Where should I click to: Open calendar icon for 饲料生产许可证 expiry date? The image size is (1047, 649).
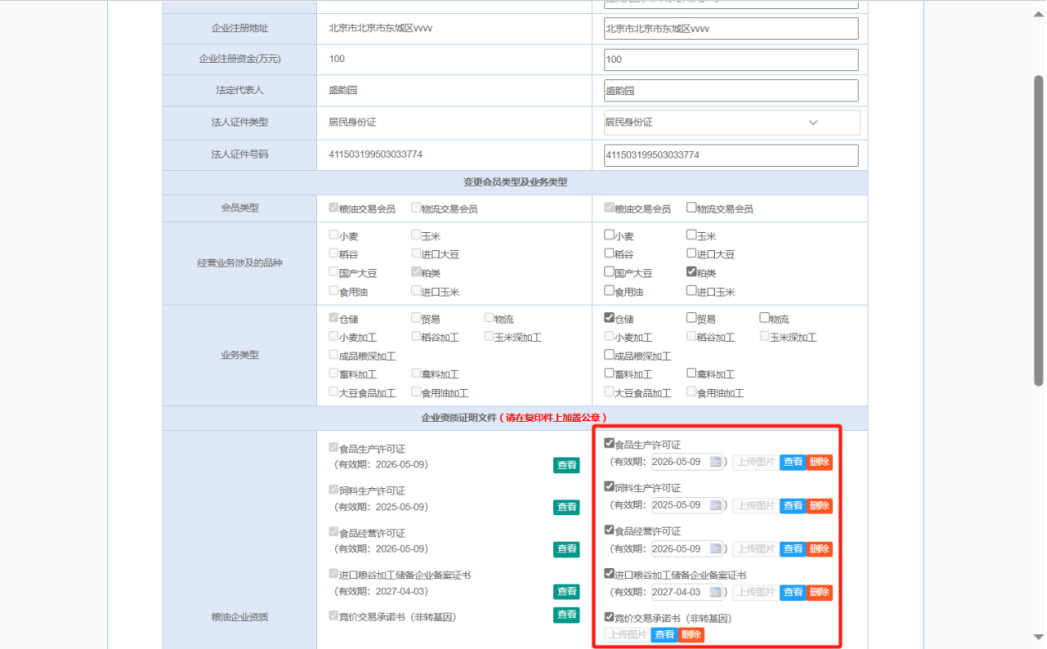point(716,506)
